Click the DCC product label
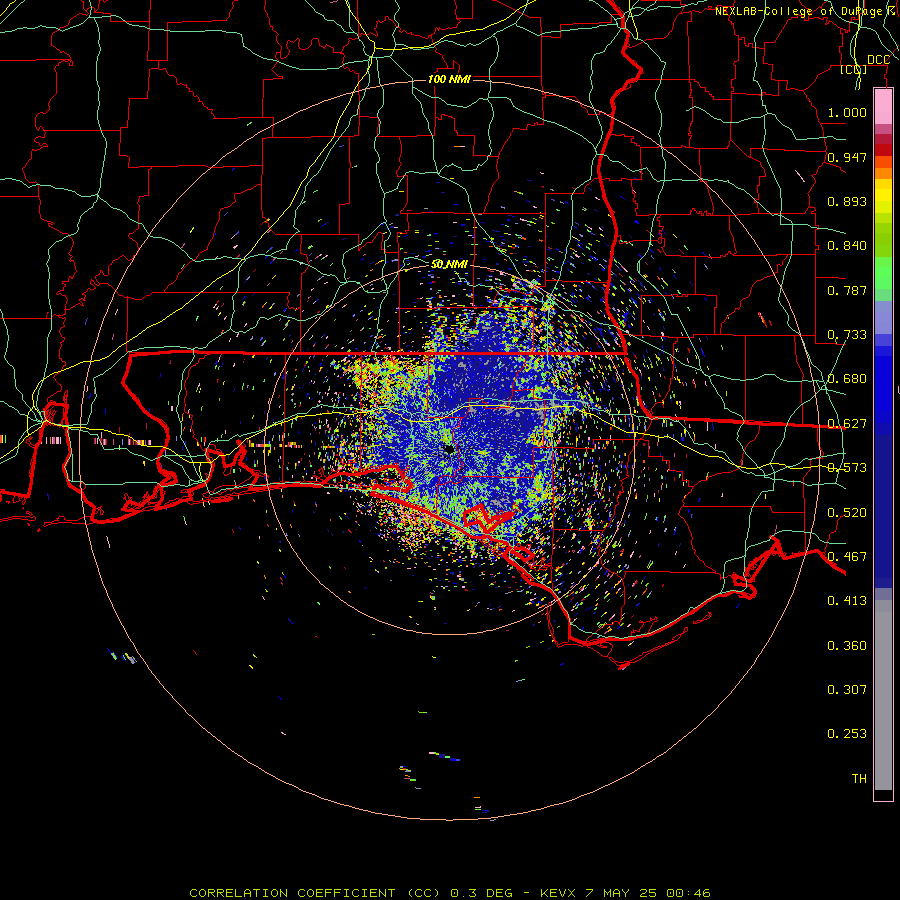Viewport: 900px width, 900px height. pyautogui.click(x=878, y=60)
